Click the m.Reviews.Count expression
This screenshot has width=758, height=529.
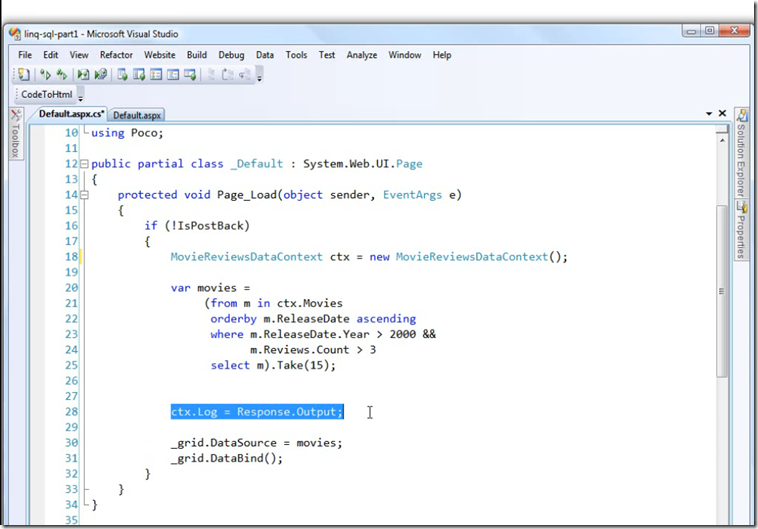click(x=300, y=350)
